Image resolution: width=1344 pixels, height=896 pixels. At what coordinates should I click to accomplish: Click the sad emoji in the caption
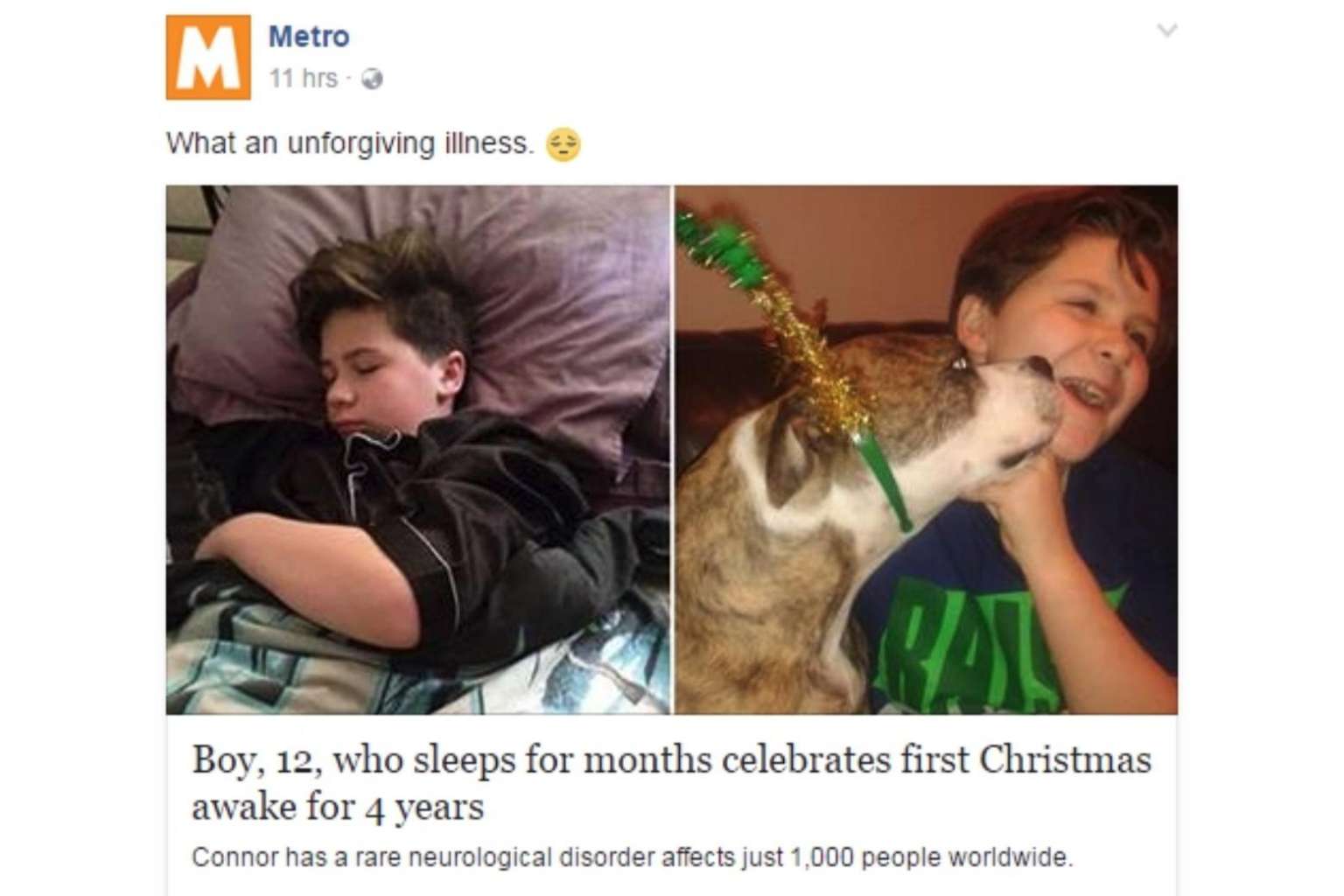563,144
